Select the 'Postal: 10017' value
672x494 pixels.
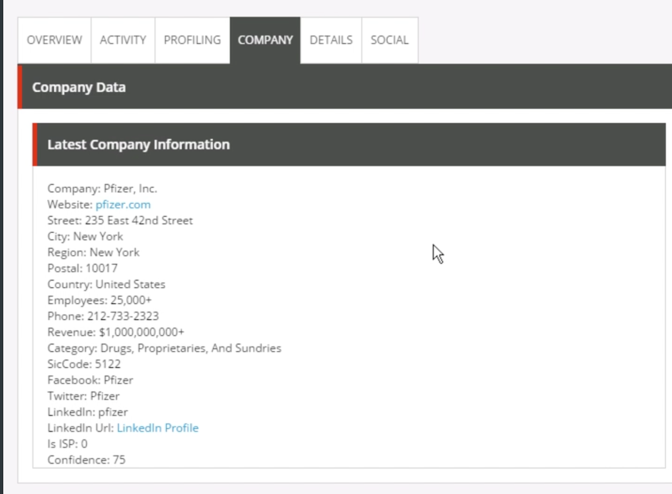pyautogui.click(x=82, y=268)
